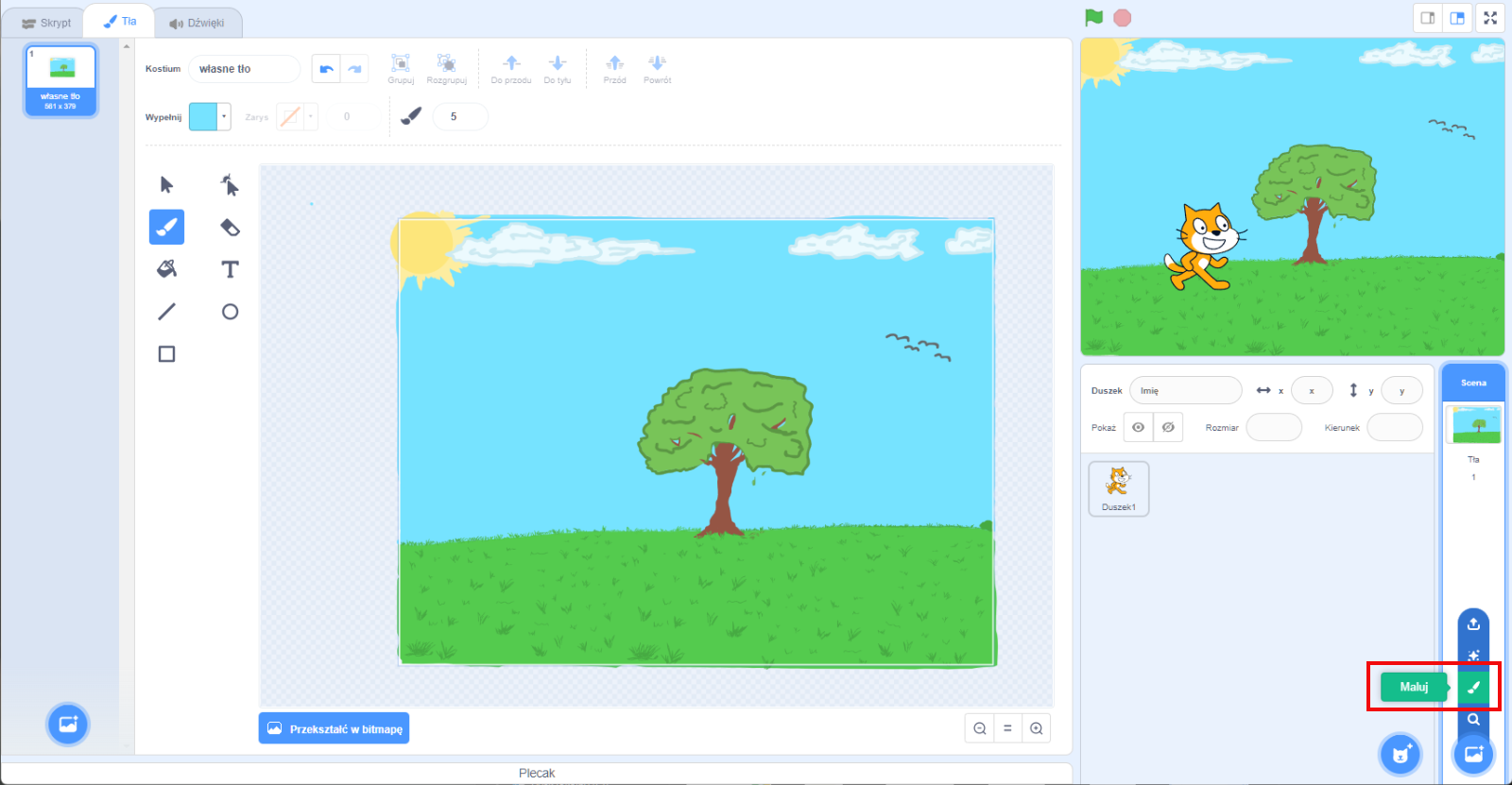Zoom in the paint canvas

click(1036, 728)
